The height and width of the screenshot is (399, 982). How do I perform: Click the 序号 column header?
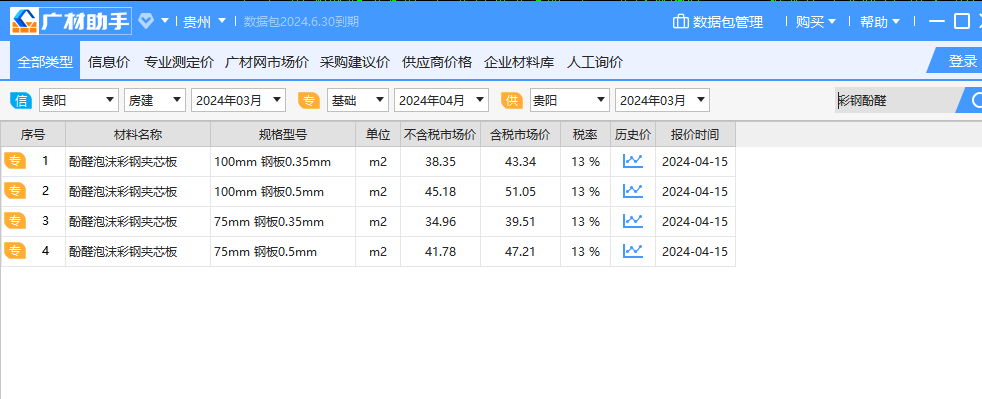pos(33,135)
